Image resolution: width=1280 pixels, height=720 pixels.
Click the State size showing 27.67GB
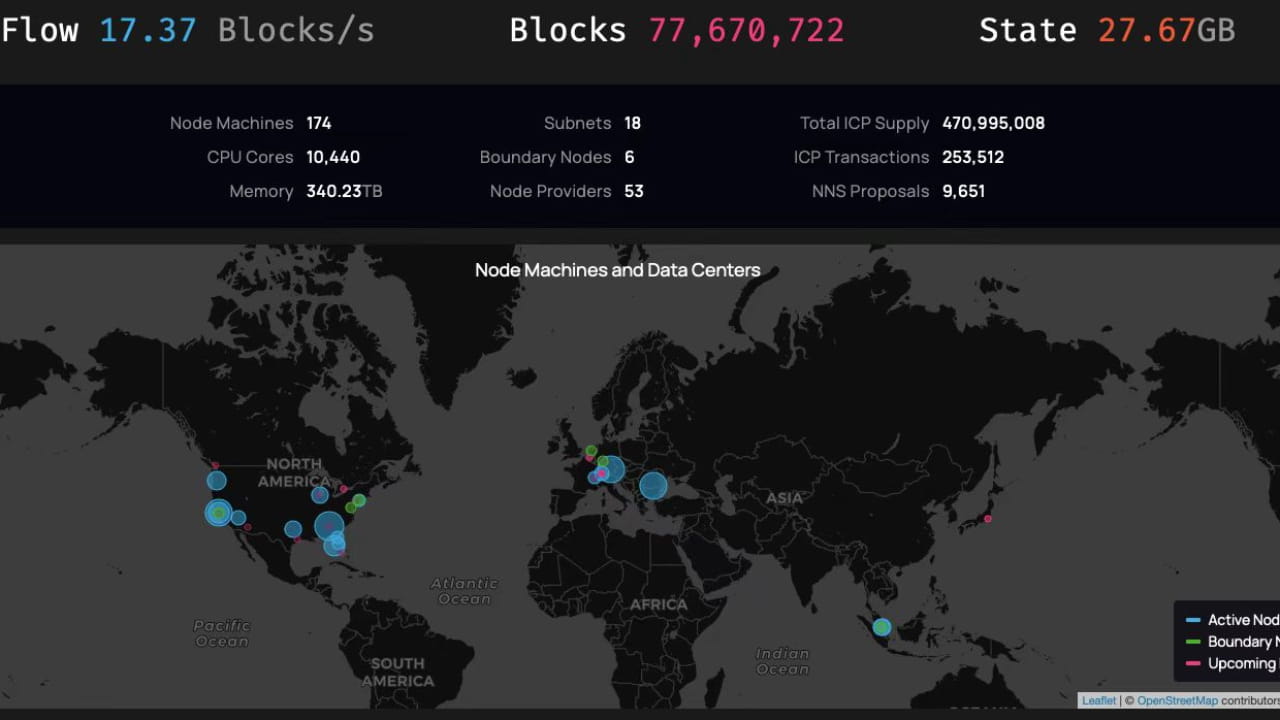(x=1165, y=30)
